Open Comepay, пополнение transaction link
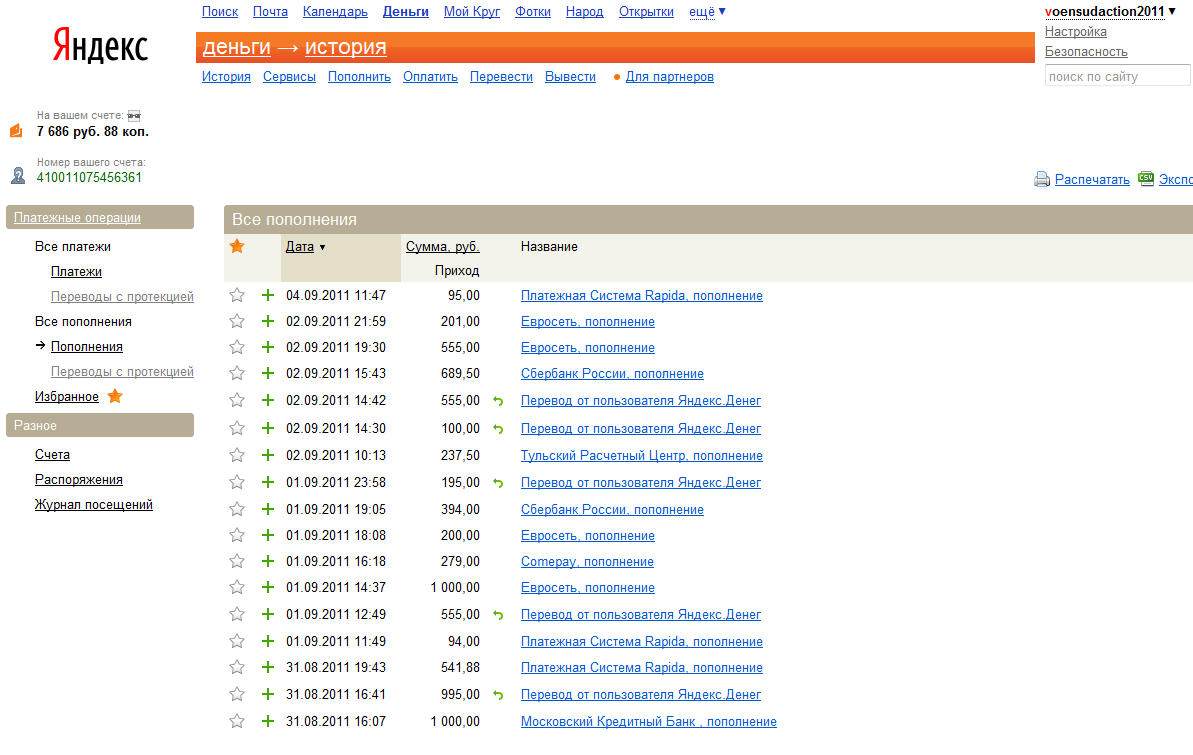 [587, 562]
